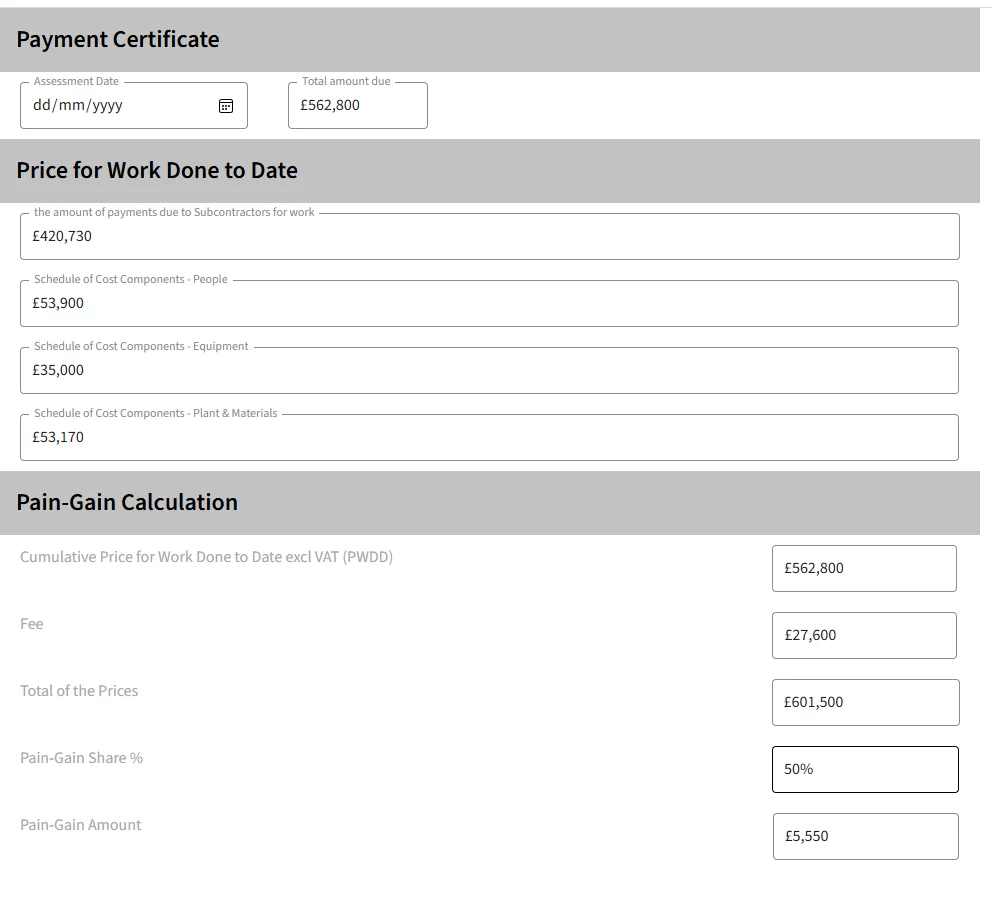Click the Cost Components - People field
992x908 pixels.
pyautogui.click(x=489, y=304)
